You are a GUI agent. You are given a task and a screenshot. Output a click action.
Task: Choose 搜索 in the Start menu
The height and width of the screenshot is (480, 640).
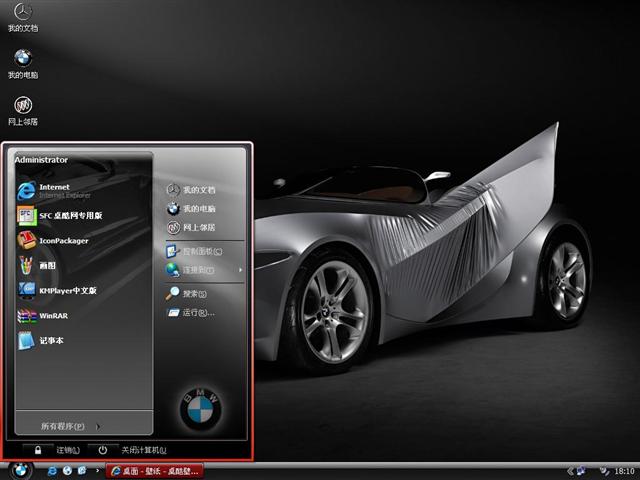tap(193, 294)
